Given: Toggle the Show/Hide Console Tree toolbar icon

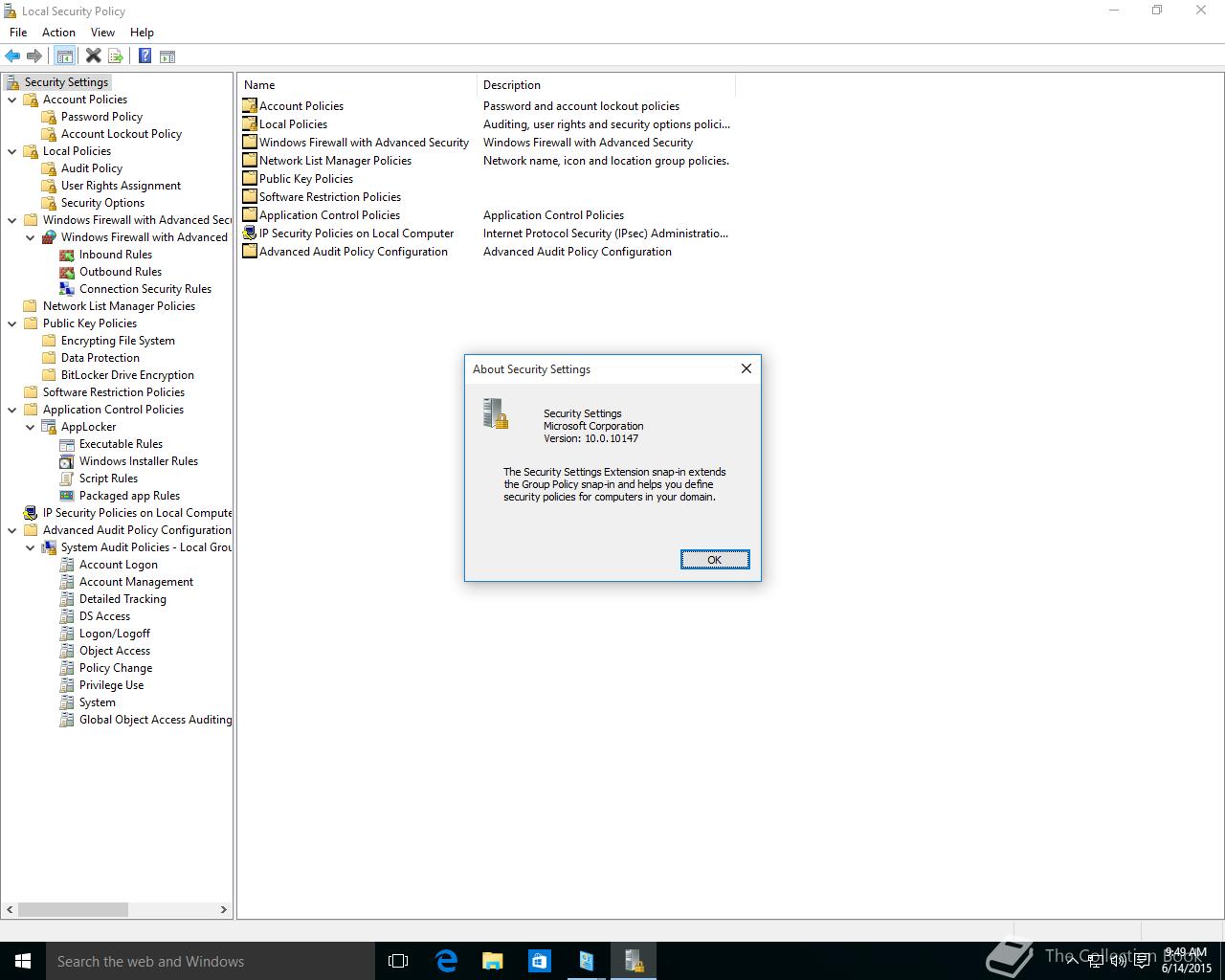Looking at the screenshot, I should tap(65, 56).
